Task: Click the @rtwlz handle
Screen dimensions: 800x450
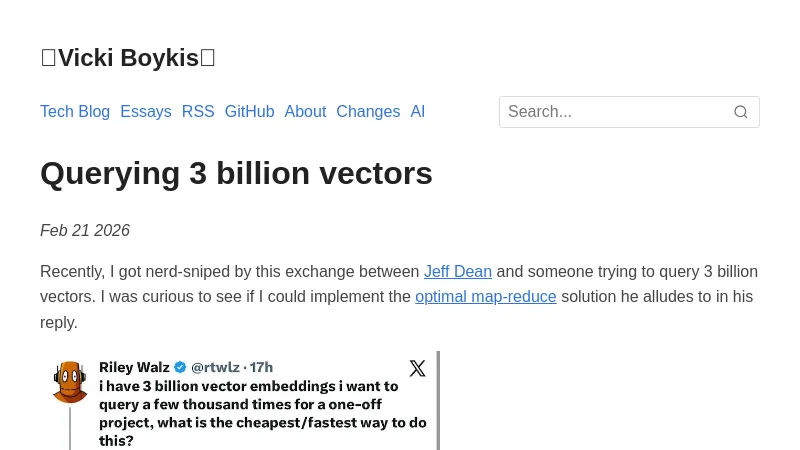Action: (215, 367)
